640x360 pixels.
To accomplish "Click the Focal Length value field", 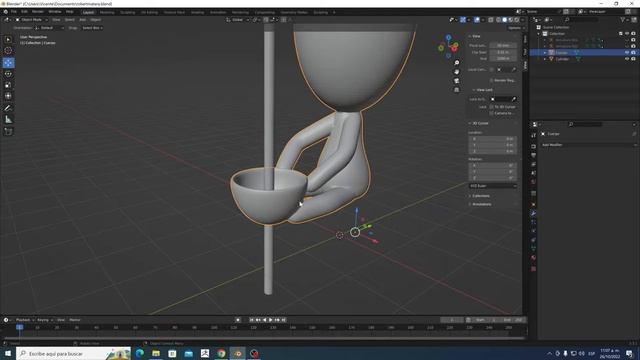I will click(503, 46).
